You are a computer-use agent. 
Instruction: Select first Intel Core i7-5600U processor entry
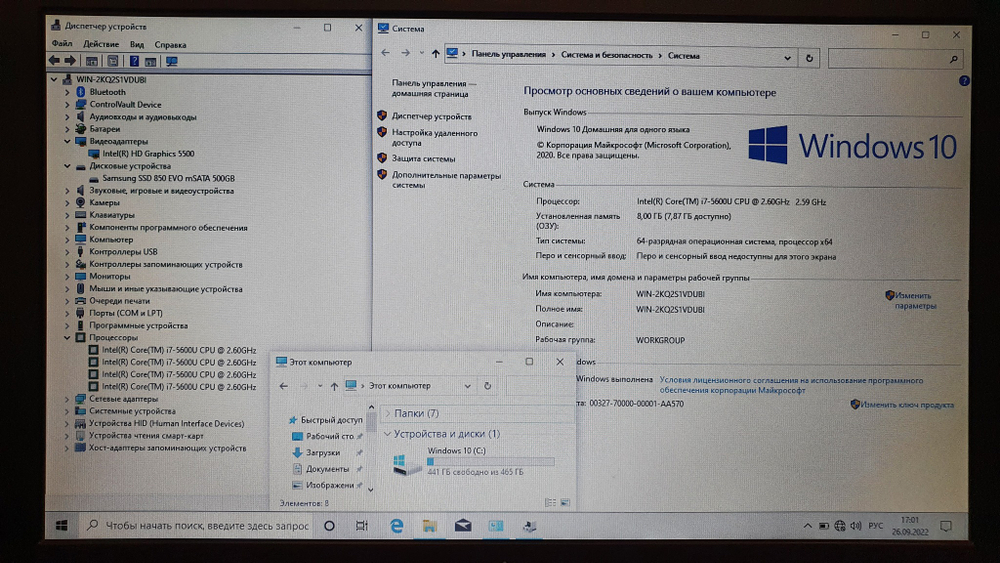179,350
